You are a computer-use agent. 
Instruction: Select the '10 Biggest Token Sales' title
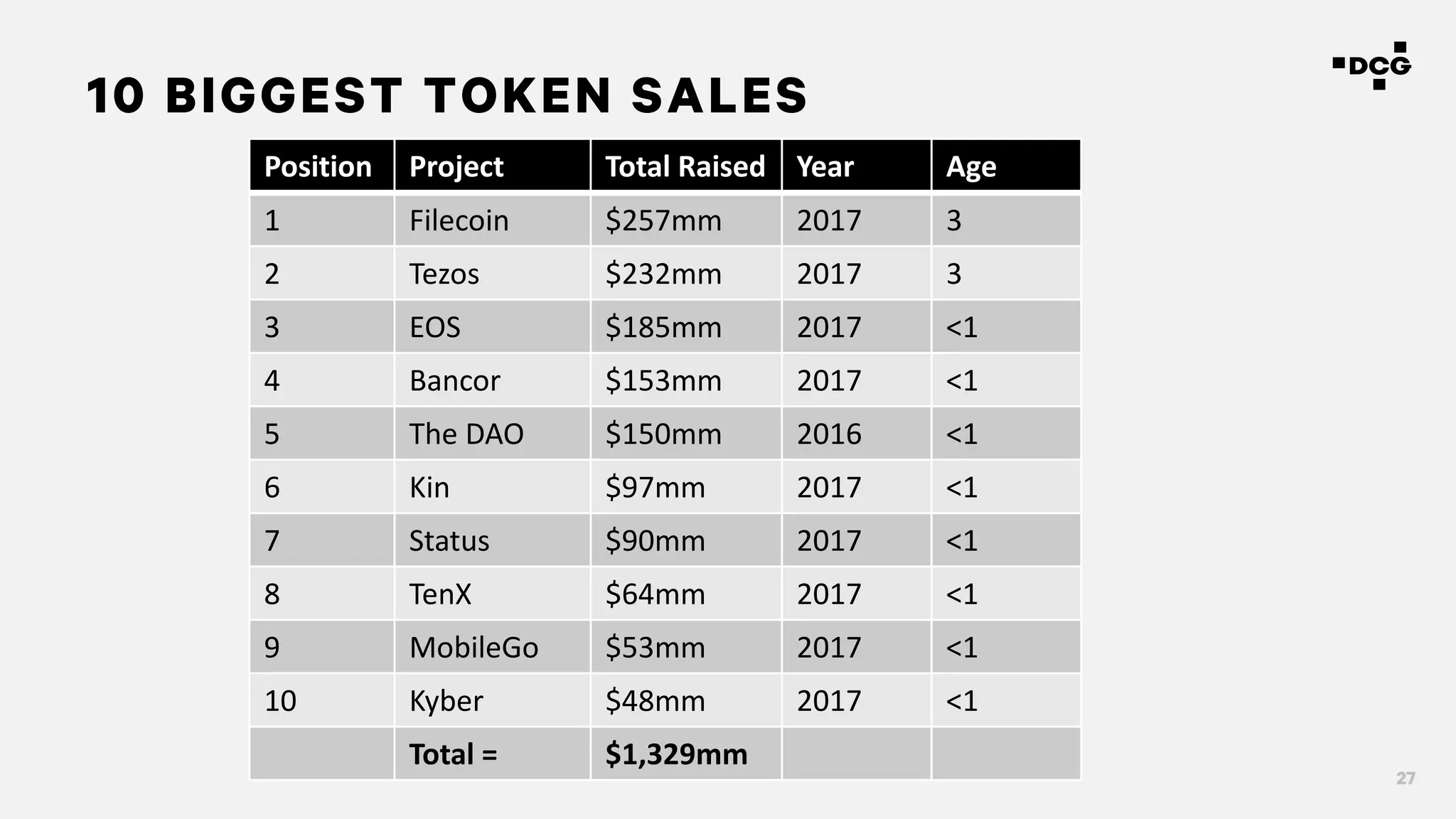(x=447, y=96)
